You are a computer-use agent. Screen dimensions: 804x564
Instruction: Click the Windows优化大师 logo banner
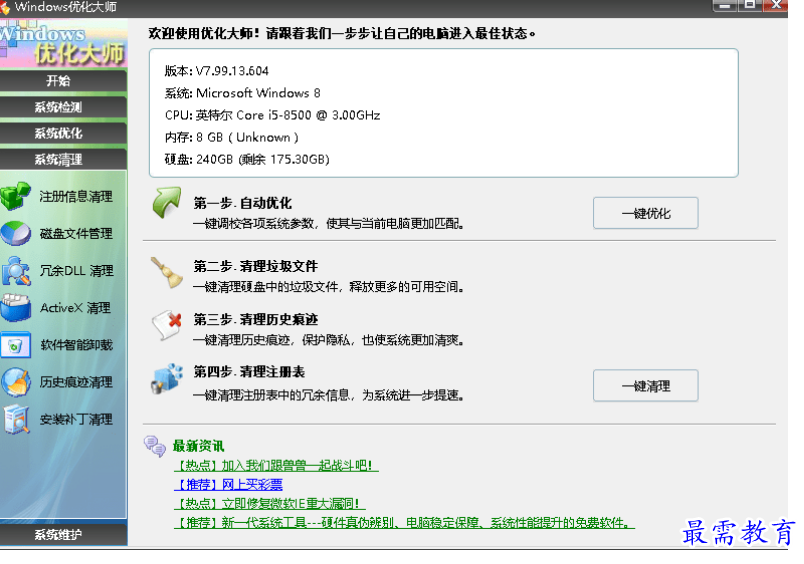(64, 43)
